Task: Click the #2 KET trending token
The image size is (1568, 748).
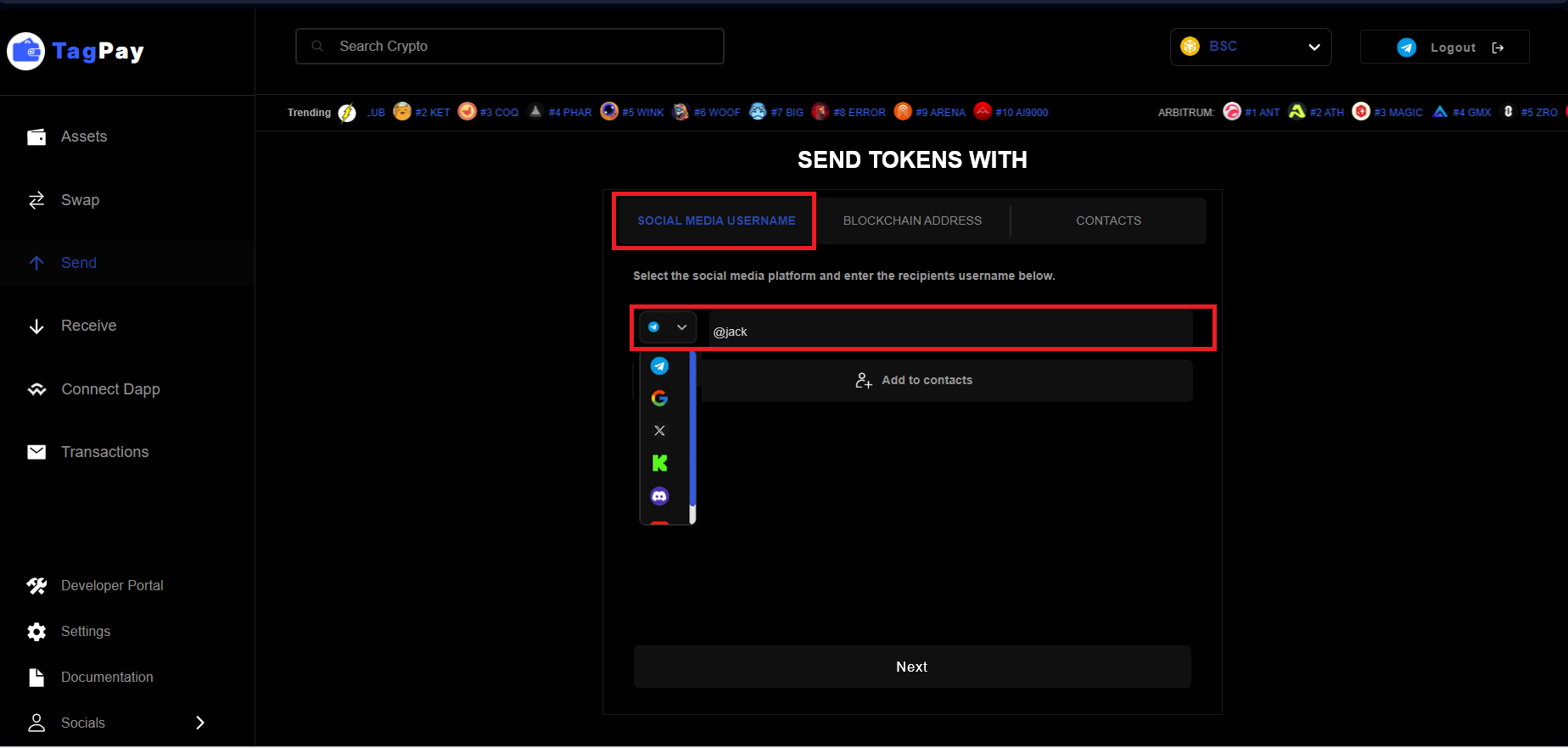Action: (x=423, y=112)
